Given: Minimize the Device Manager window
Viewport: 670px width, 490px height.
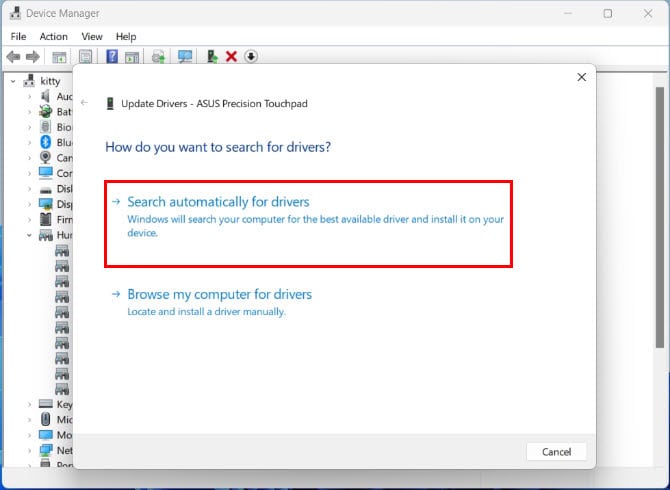Looking at the screenshot, I should coord(568,14).
